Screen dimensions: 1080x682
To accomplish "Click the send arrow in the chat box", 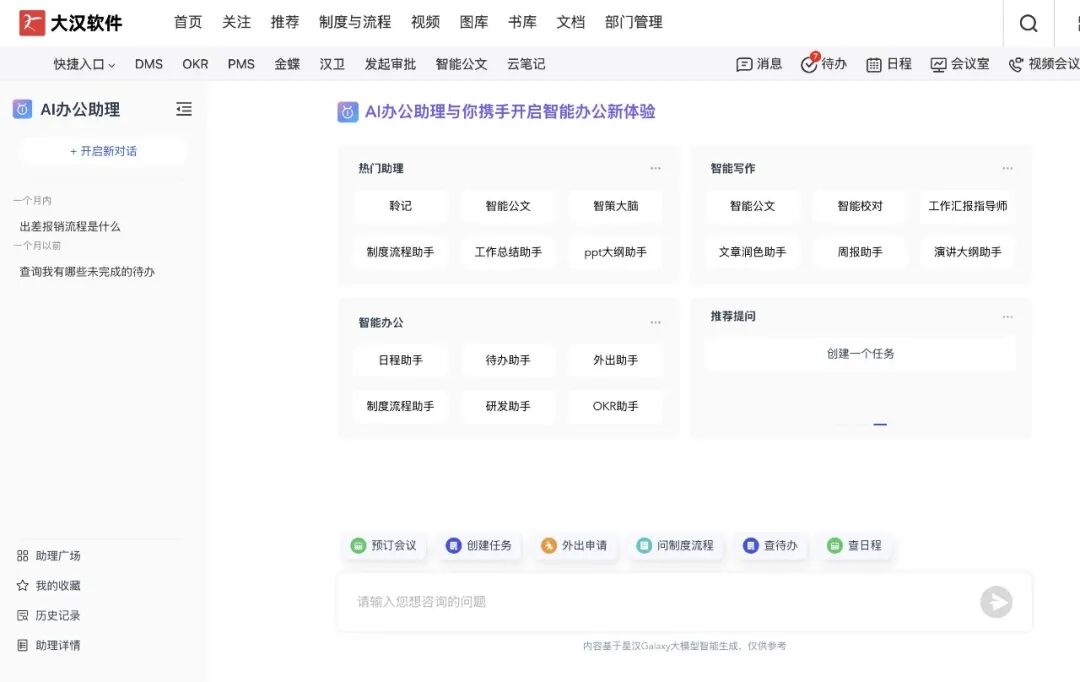I will [996, 601].
